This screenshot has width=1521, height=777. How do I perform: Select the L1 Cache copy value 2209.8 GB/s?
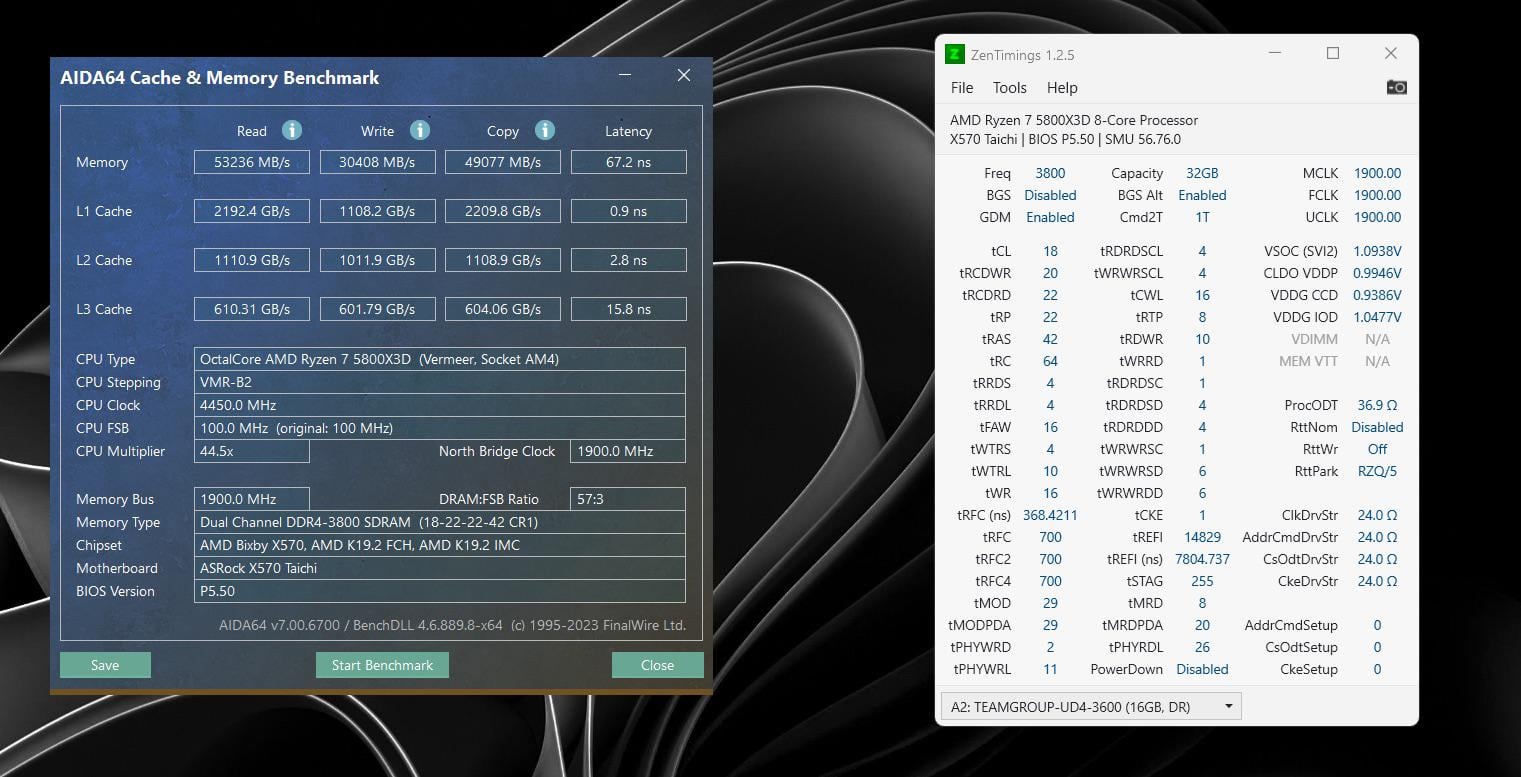tap(503, 211)
